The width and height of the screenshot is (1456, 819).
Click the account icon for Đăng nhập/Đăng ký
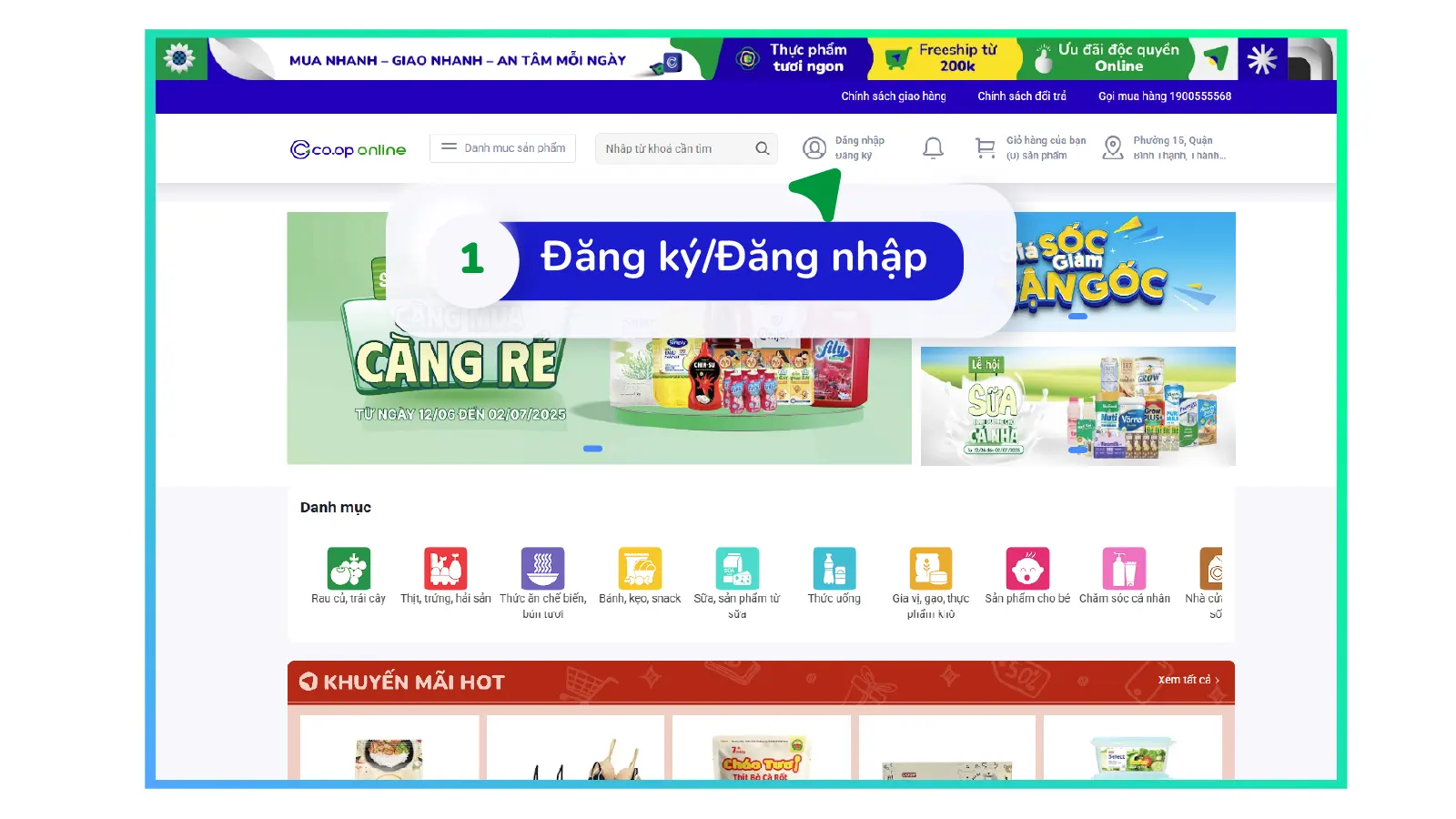814,147
